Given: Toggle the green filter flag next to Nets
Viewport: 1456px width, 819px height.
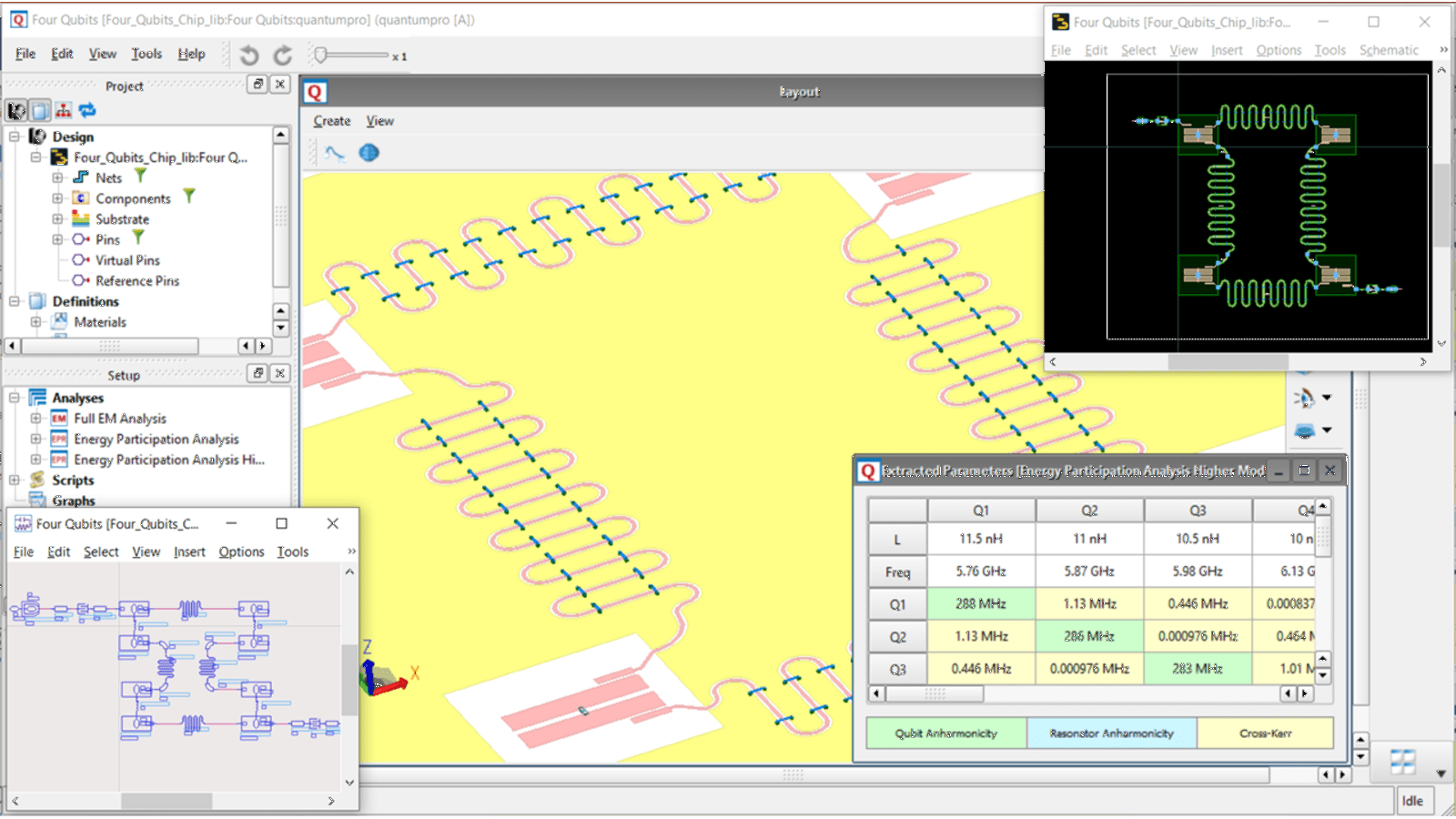Looking at the screenshot, I should click(141, 176).
